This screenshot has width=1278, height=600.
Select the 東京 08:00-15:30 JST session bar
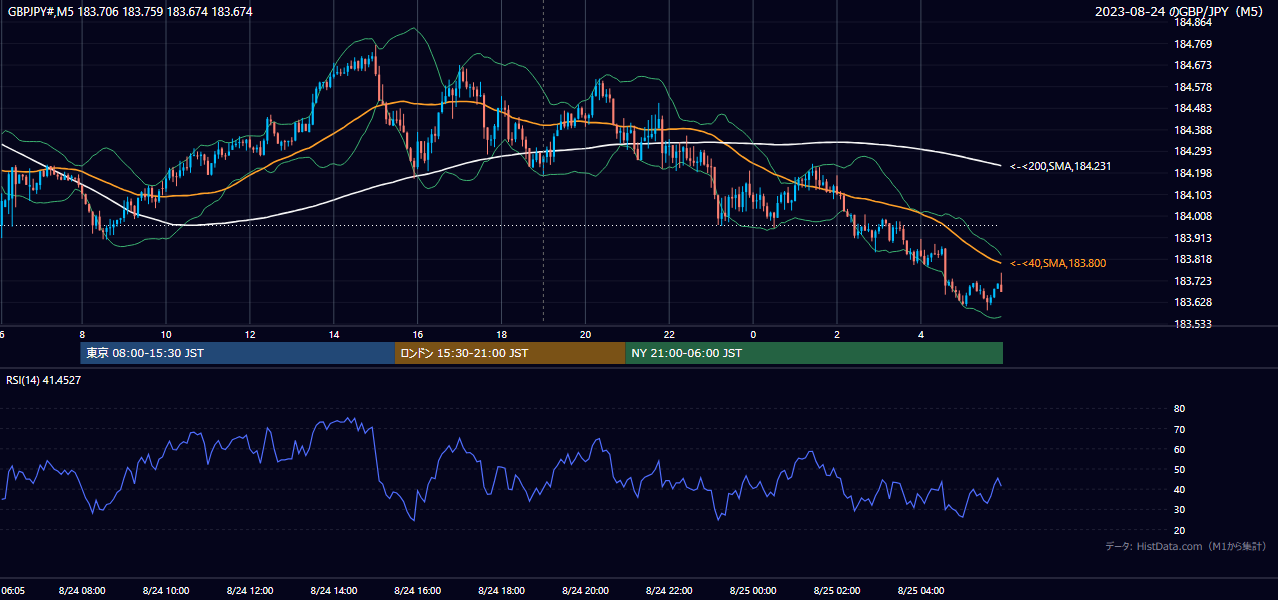pyautogui.click(x=238, y=353)
